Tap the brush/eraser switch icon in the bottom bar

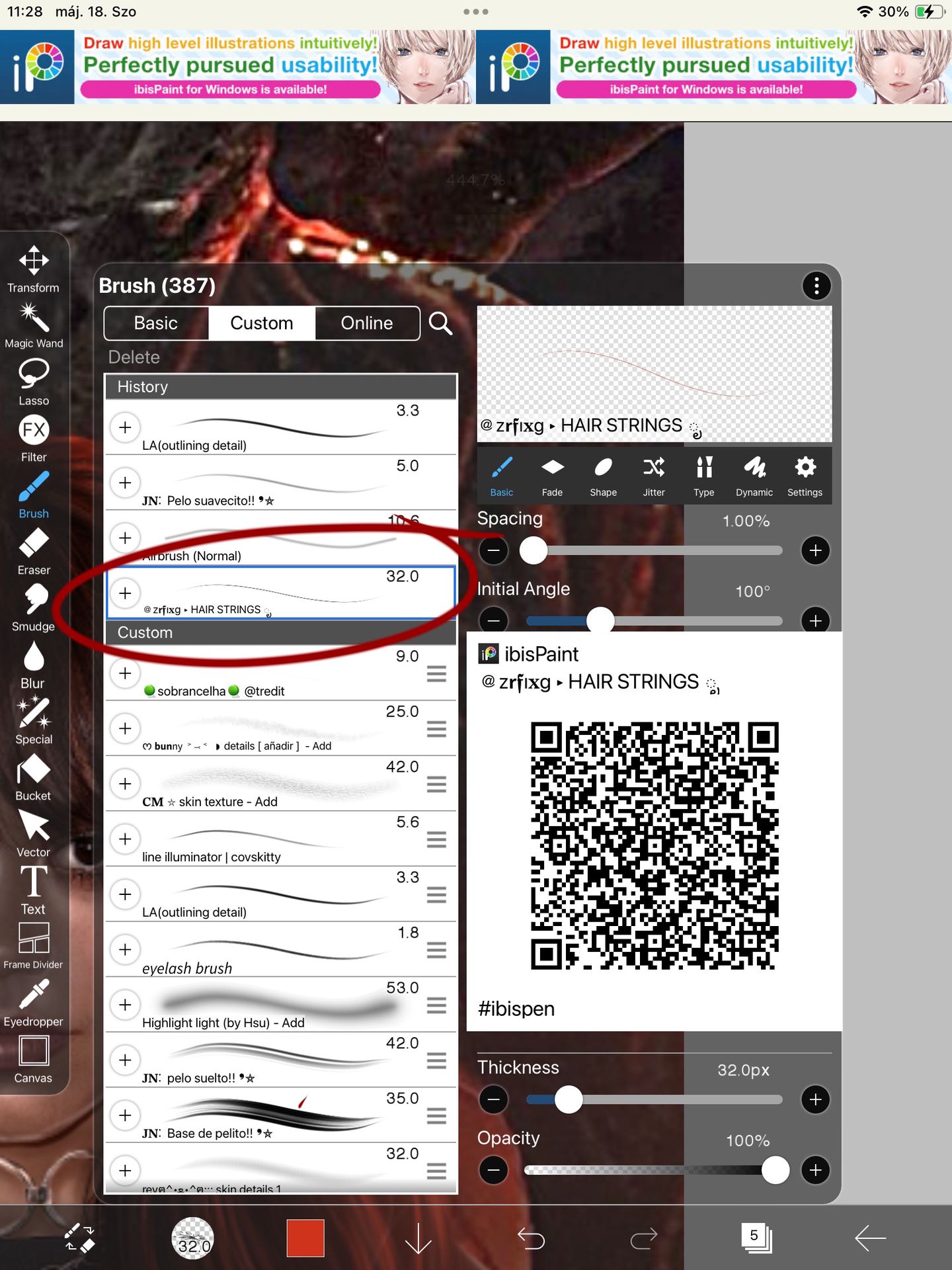80,1238
